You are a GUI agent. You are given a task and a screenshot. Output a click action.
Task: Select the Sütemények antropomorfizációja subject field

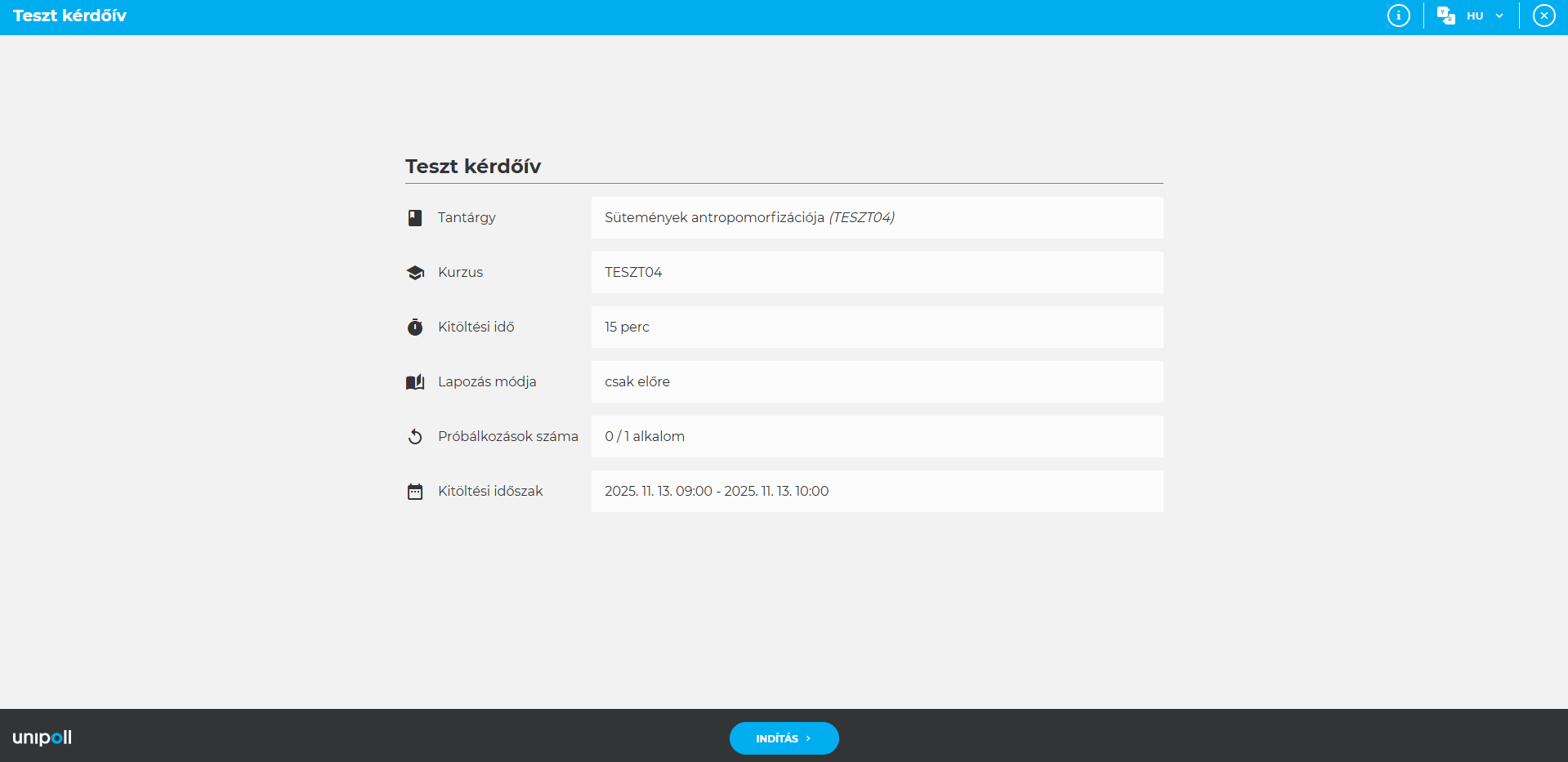pyautogui.click(x=877, y=217)
